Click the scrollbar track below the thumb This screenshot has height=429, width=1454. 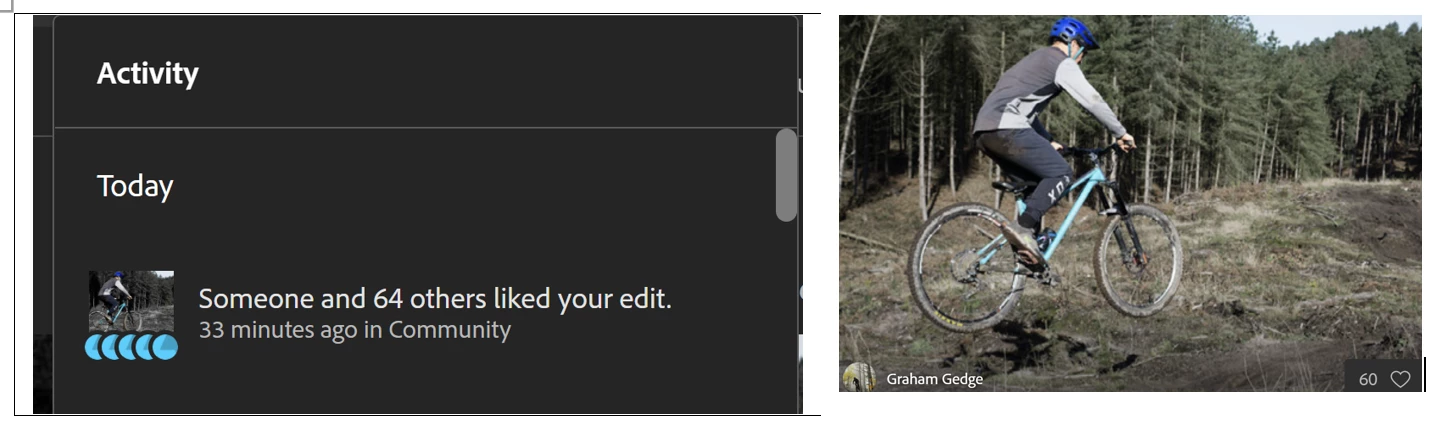tap(786, 317)
